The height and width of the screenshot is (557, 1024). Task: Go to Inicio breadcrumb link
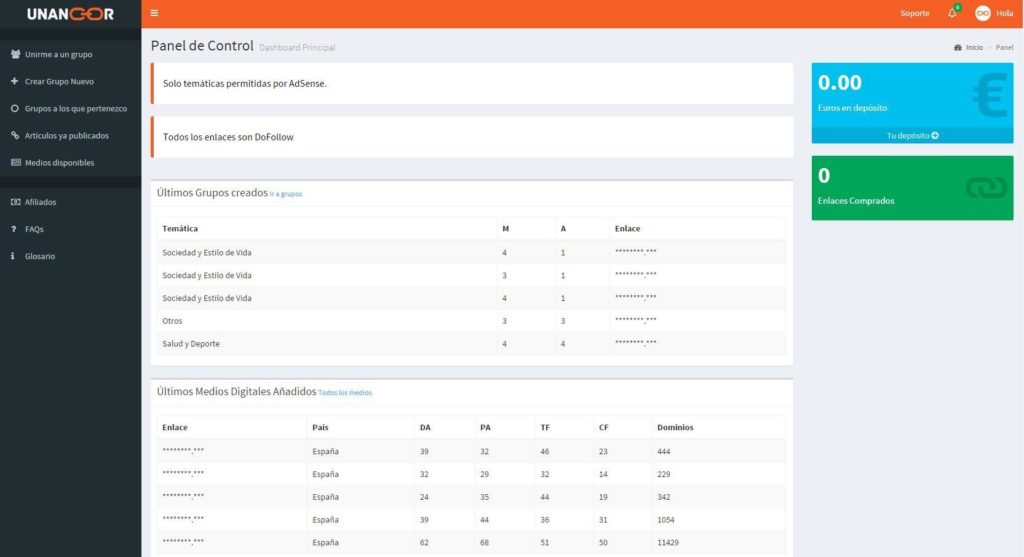pyautogui.click(x=974, y=48)
